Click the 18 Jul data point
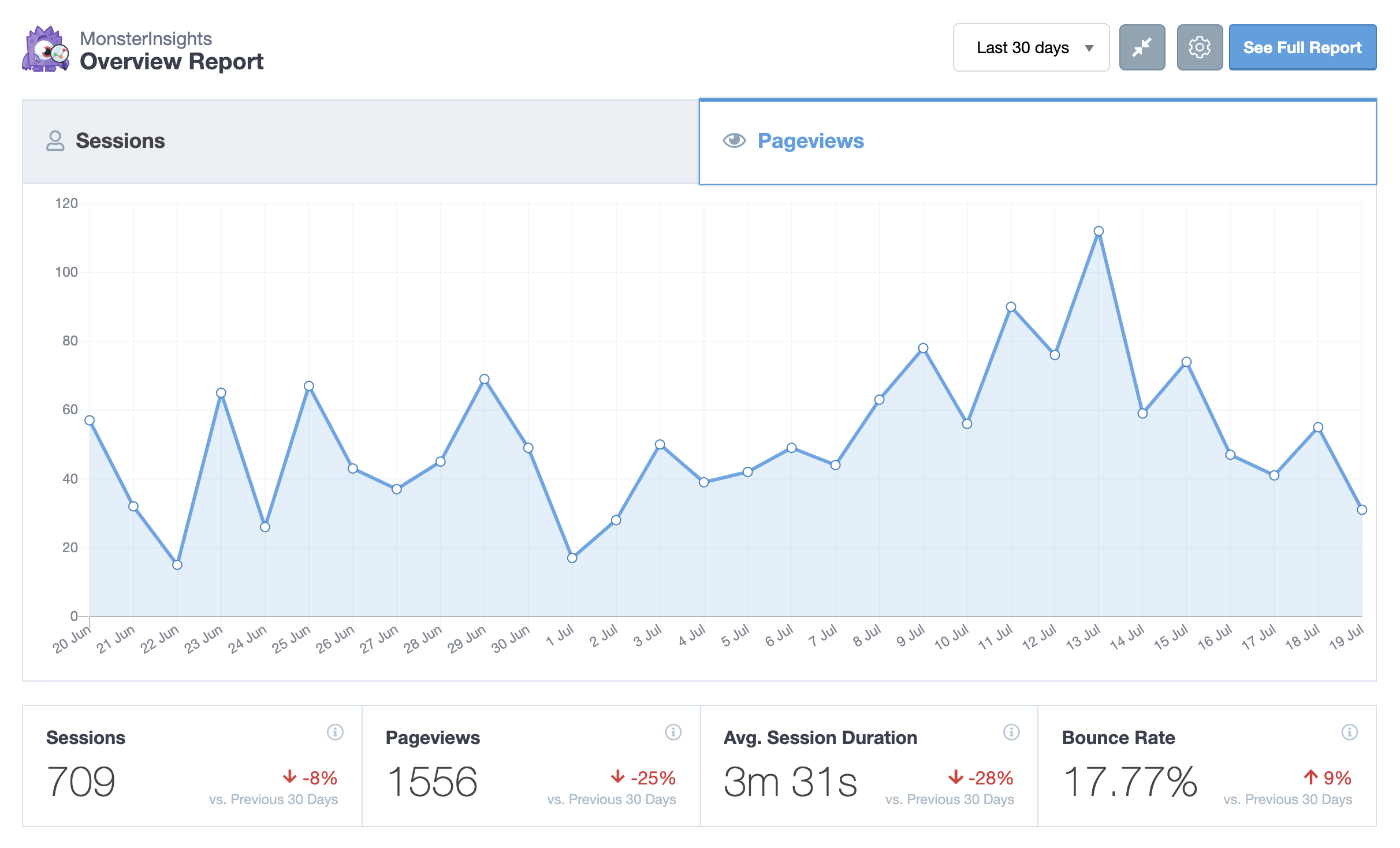The width and height of the screenshot is (1400, 848). [1318, 427]
